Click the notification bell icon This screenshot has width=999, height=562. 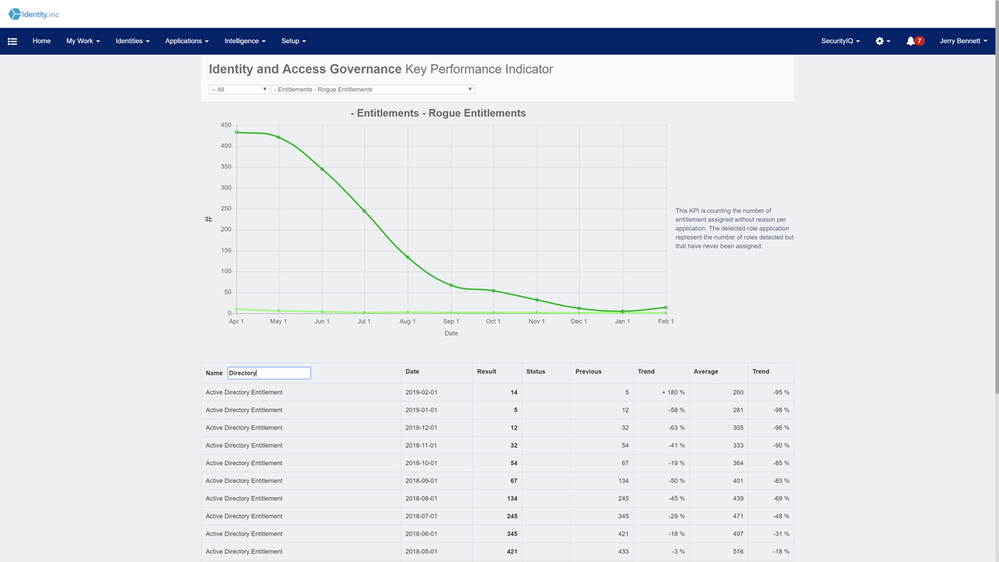(x=911, y=42)
